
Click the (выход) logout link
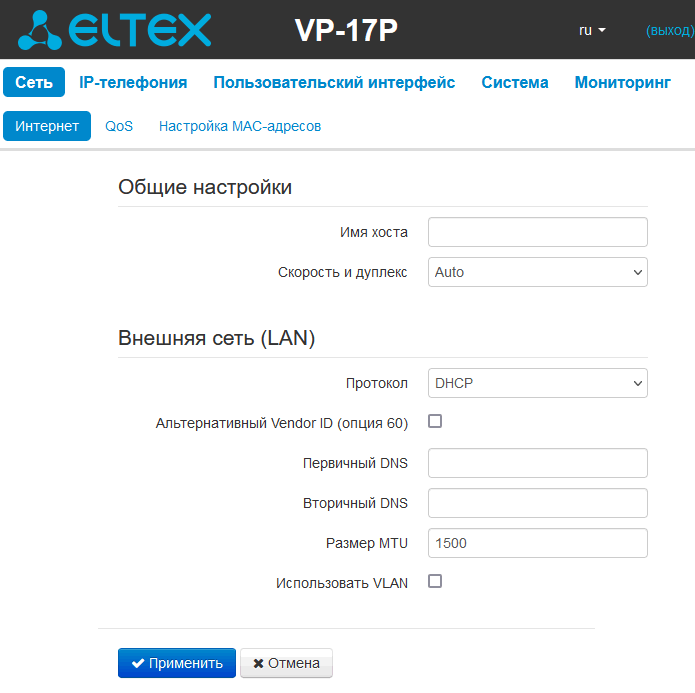[x=670, y=30]
